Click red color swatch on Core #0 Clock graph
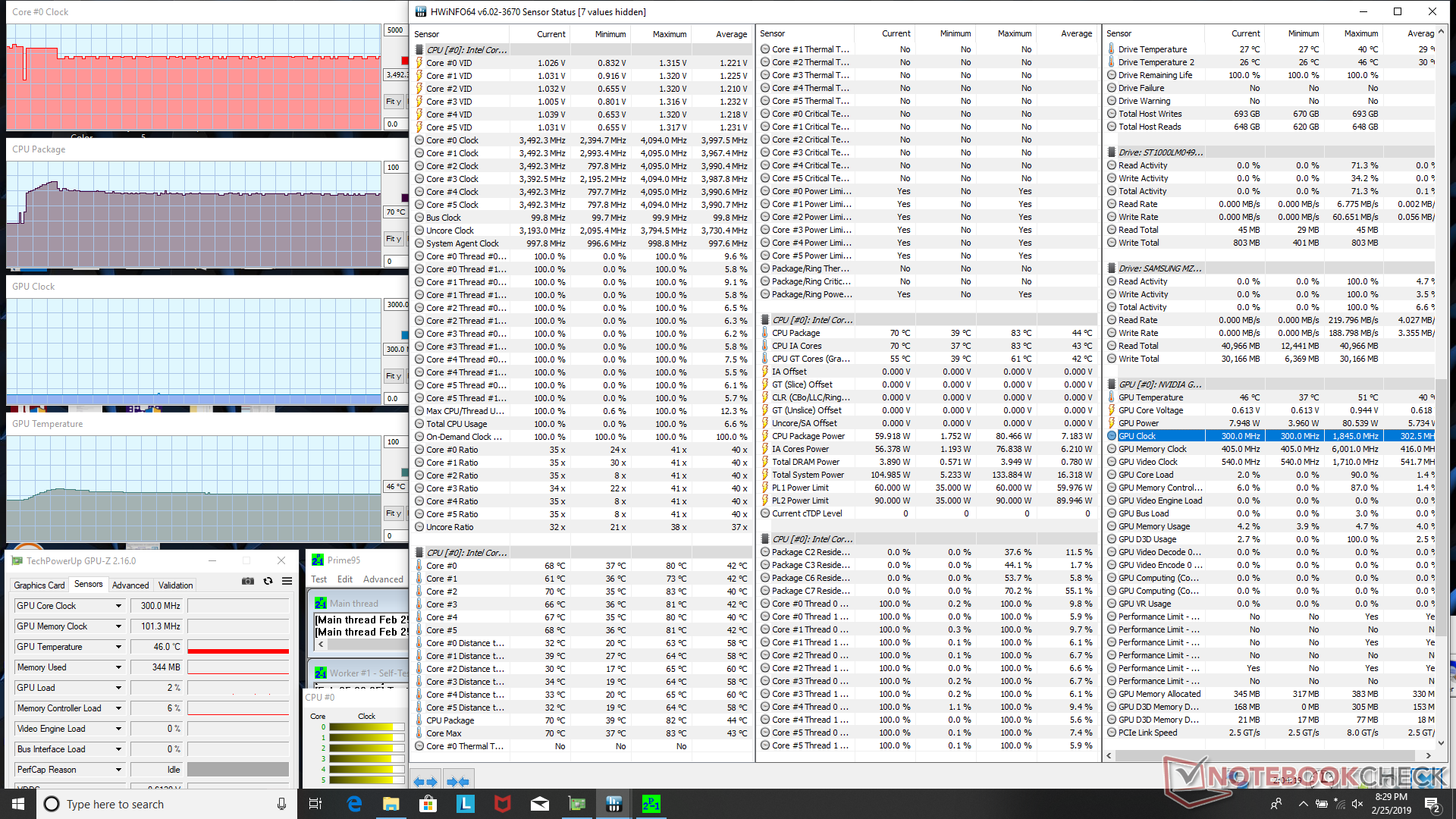Viewport: 1456px width, 819px height. pos(404,61)
